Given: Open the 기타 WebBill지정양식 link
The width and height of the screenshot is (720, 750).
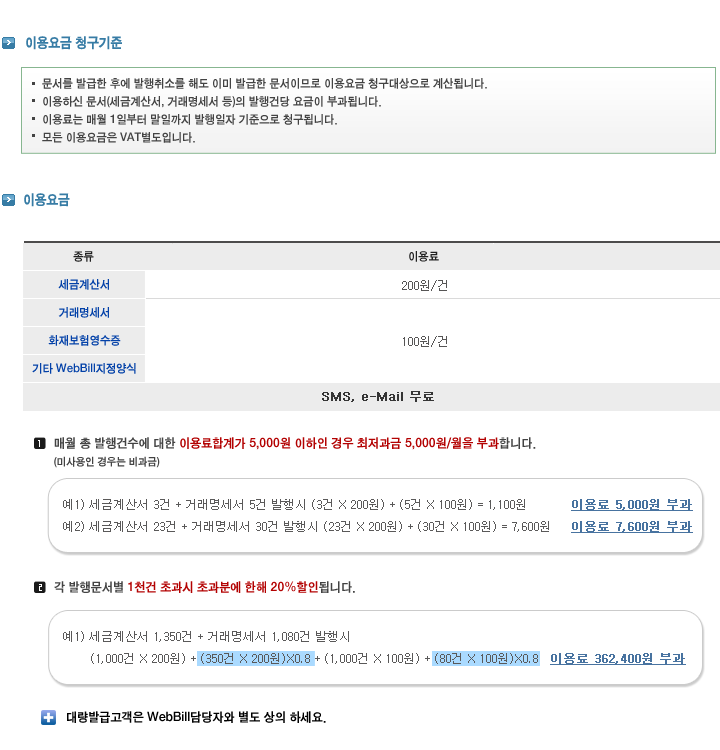Looking at the screenshot, I should [84, 368].
